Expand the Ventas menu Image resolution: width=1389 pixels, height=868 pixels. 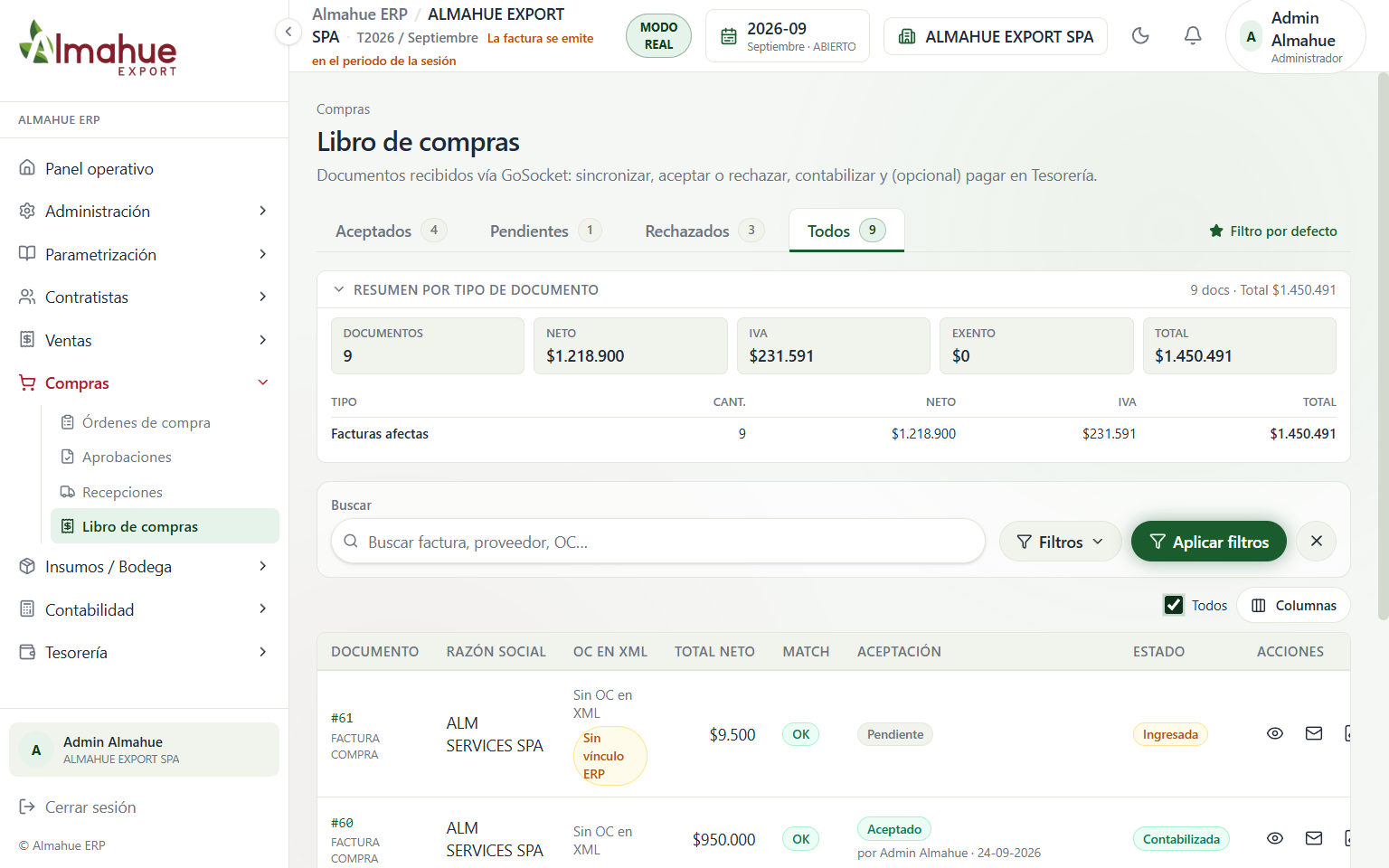[145, 341]
